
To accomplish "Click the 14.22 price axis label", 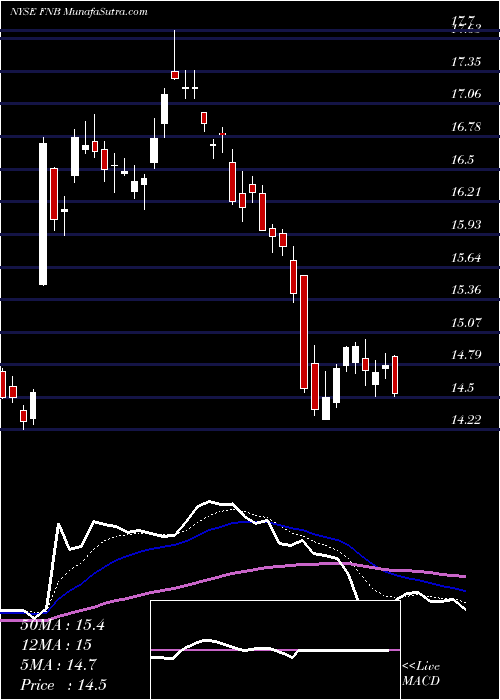I will pos(466,420).
